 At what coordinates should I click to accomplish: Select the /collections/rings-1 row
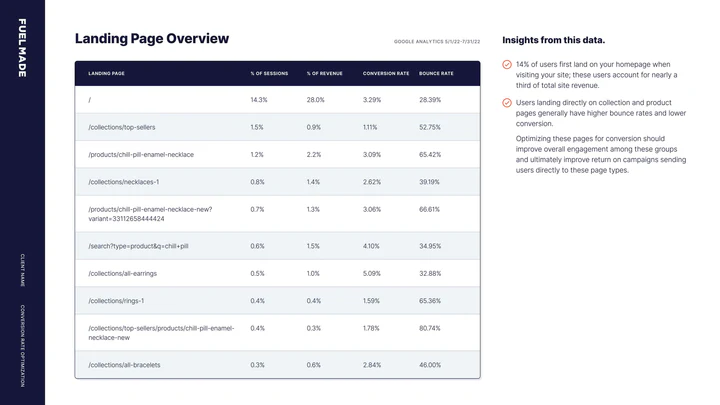point(116,301)
